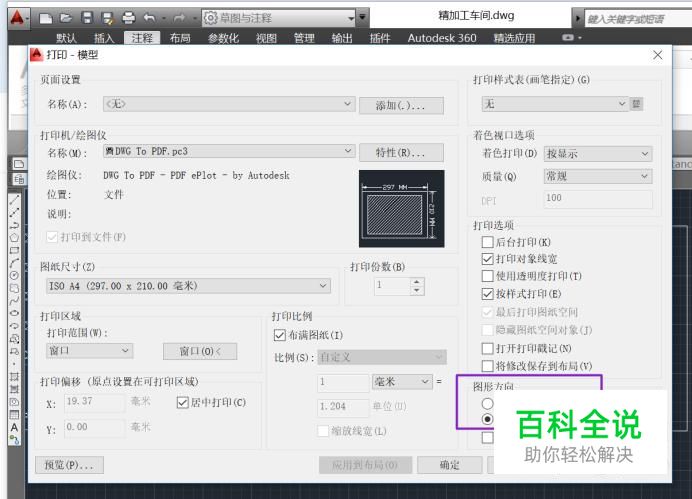The height and width of the screenshot is (499, 692).
Task: Click the 添加(.)... button
Action: pos(401,106)
